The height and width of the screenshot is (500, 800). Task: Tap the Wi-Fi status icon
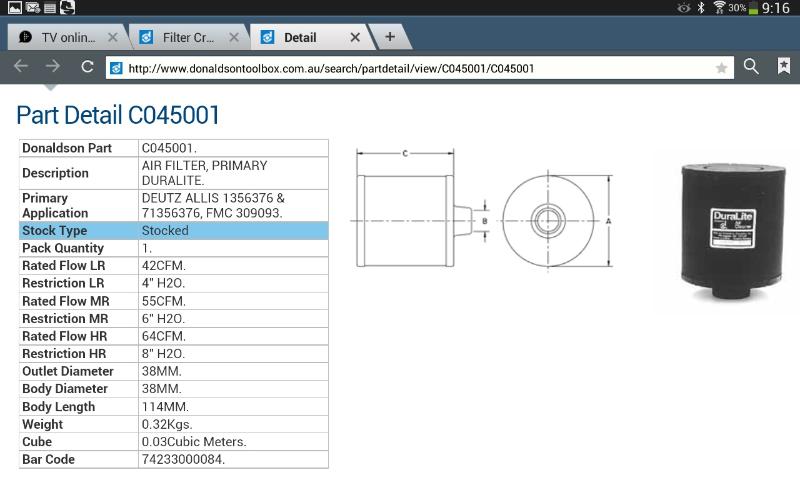point(719,7)
